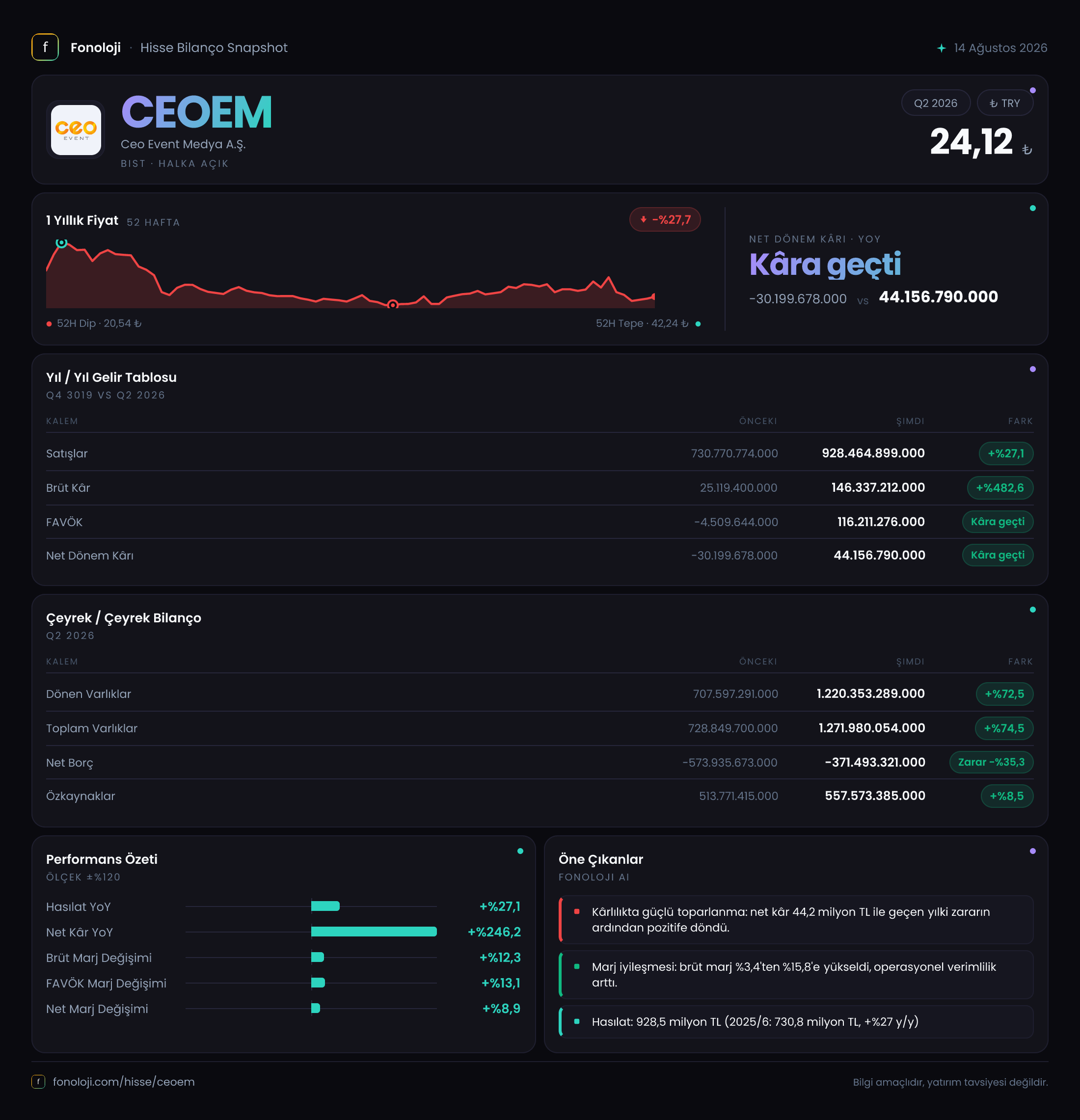The height and width of the screenshot is (1120, 1080).
Task: Click the +%246,2 Net Kâr YoY value
Action: (x=494, y=932)
